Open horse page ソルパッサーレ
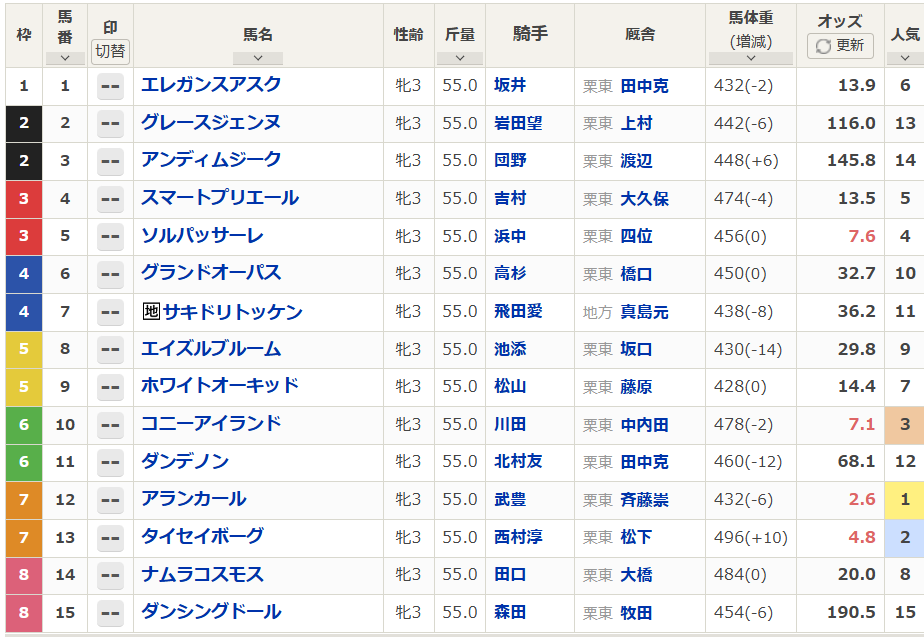924x637 pixels. [202, 235]
